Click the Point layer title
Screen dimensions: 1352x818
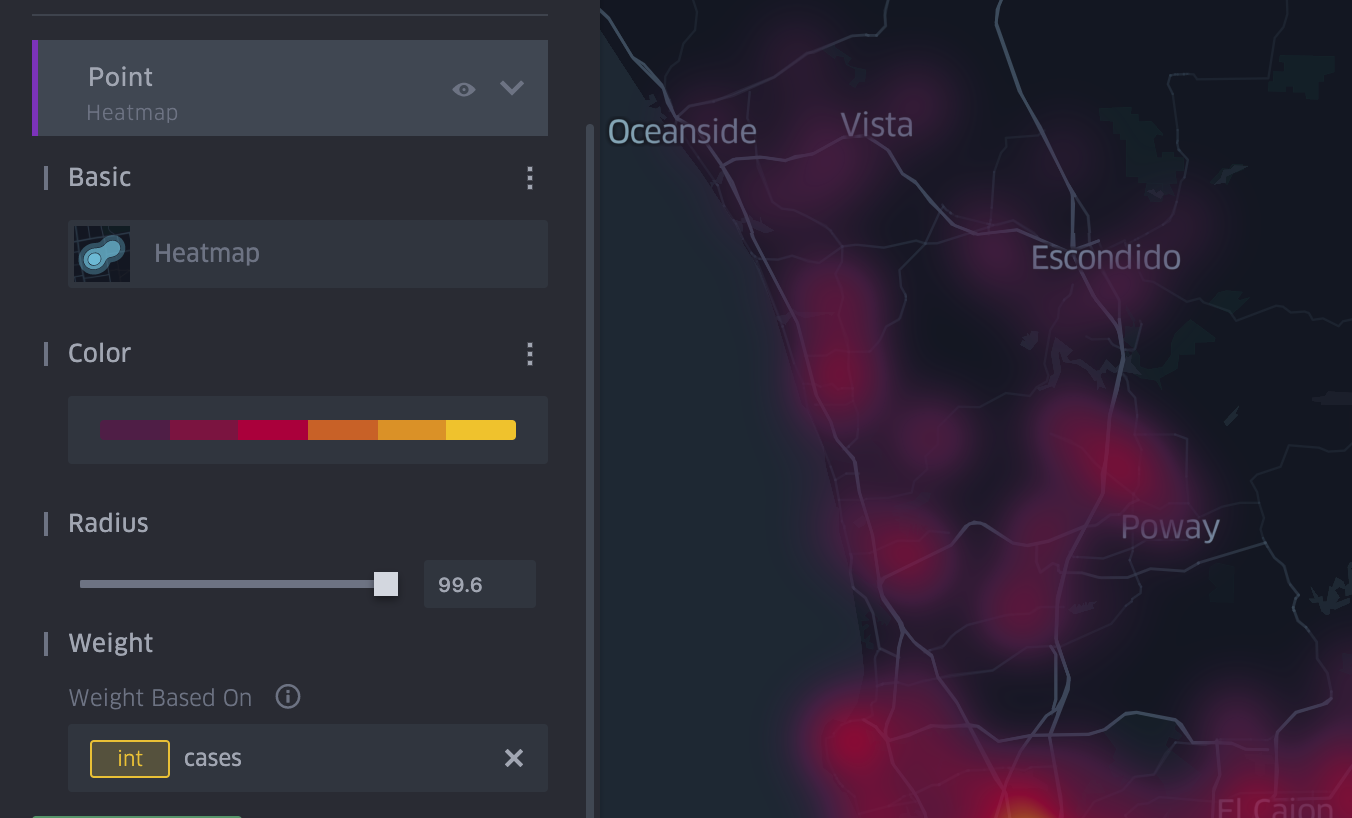(x=120, y=77)
